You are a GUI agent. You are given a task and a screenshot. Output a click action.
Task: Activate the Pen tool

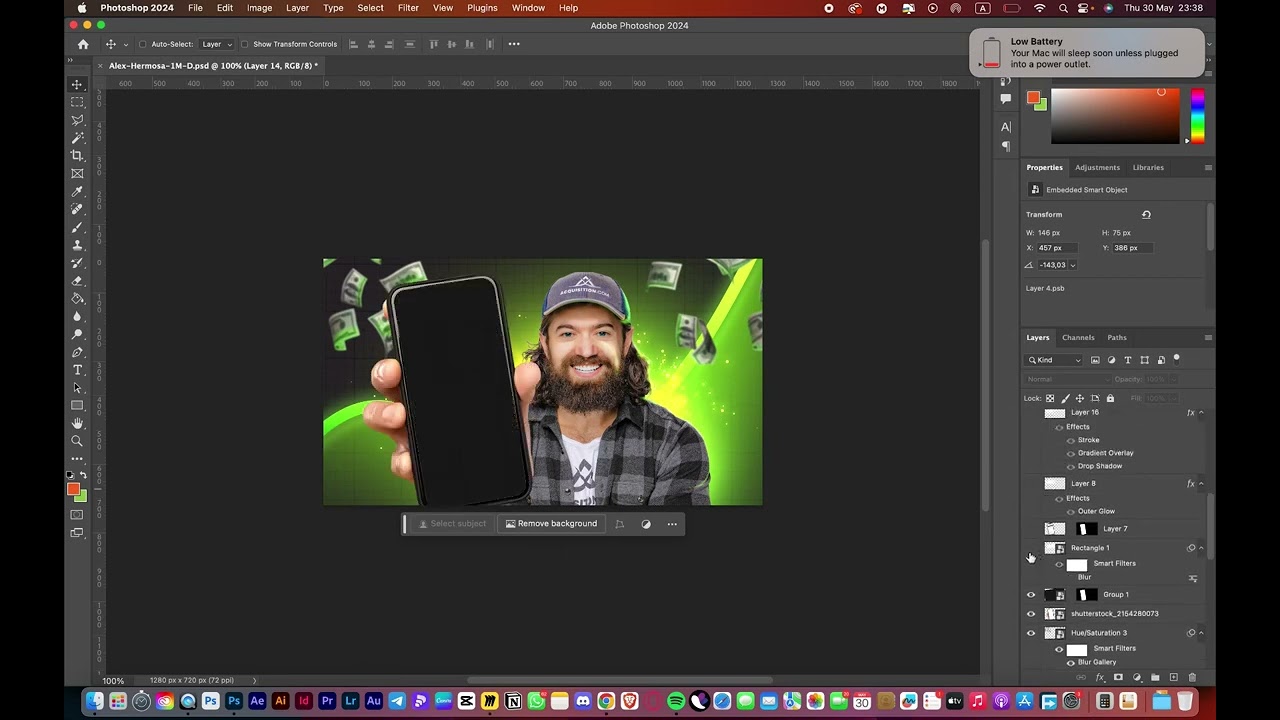77,352
